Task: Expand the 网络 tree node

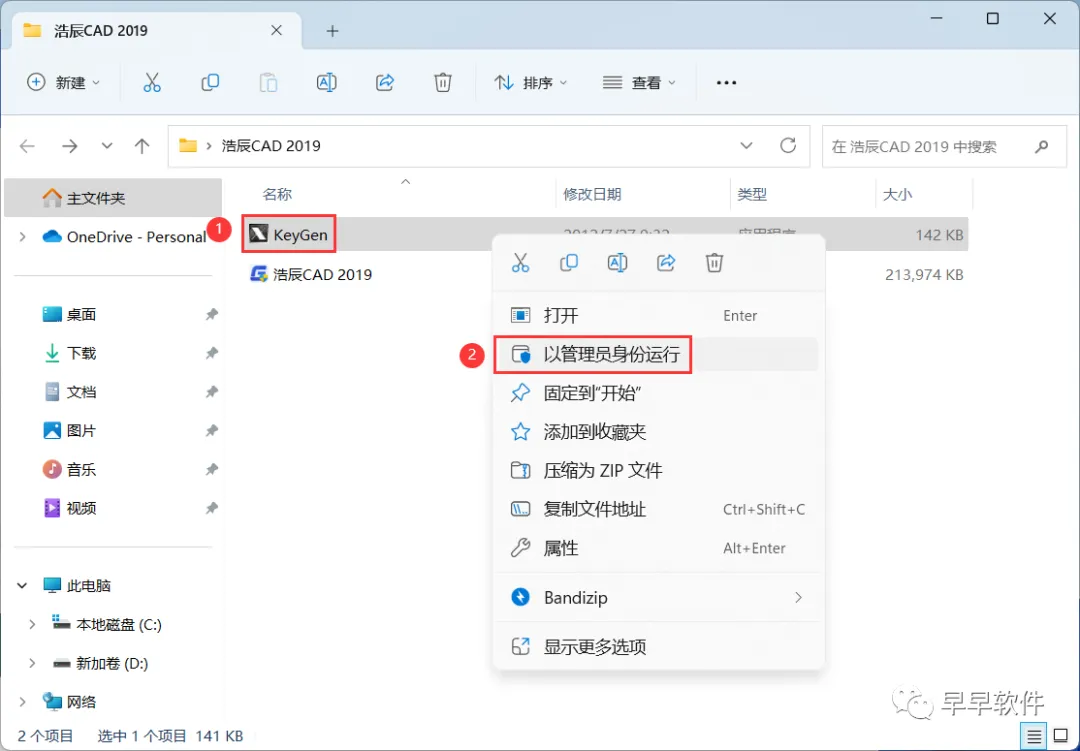Action: [22, 702]
